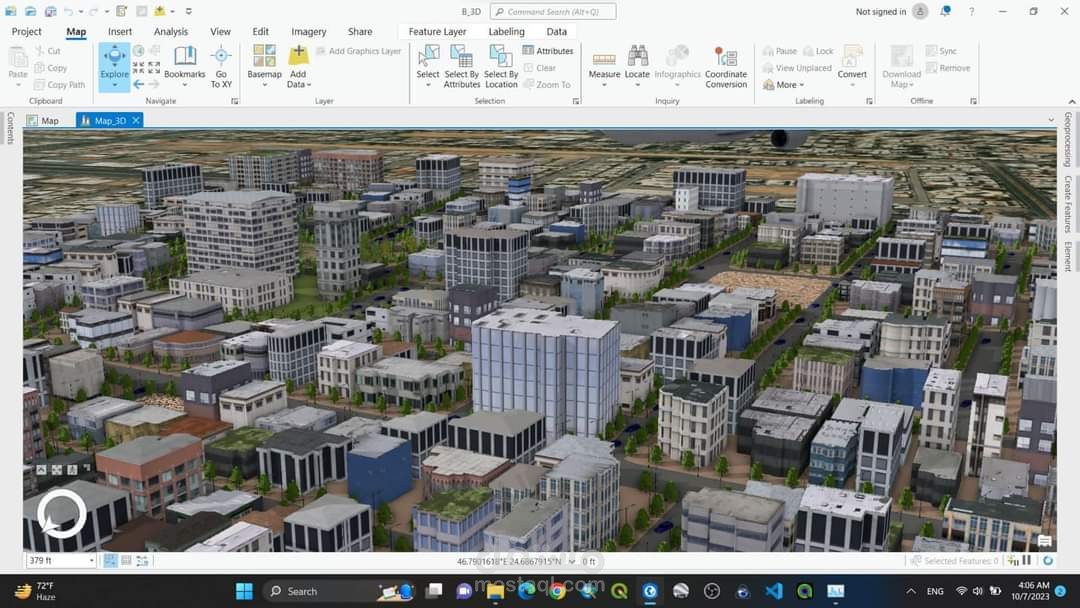This screenshot has height=608, width=1080.
Task: Click the taskbar Search box
Action: pyautogui.click(x=339, y=591)
